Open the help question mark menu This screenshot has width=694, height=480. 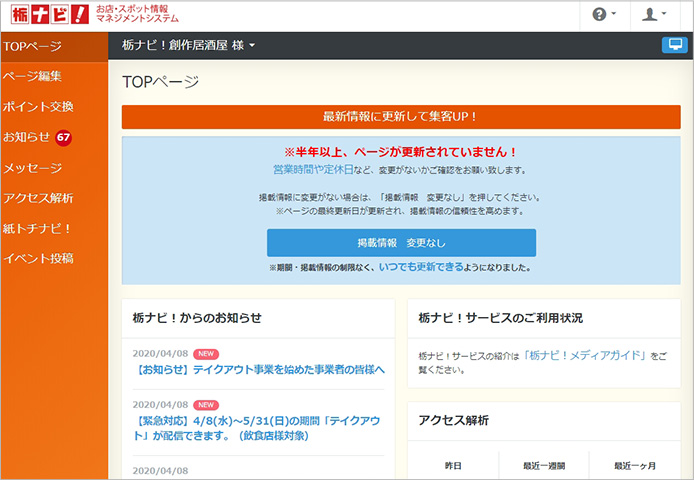click(604, 15)
